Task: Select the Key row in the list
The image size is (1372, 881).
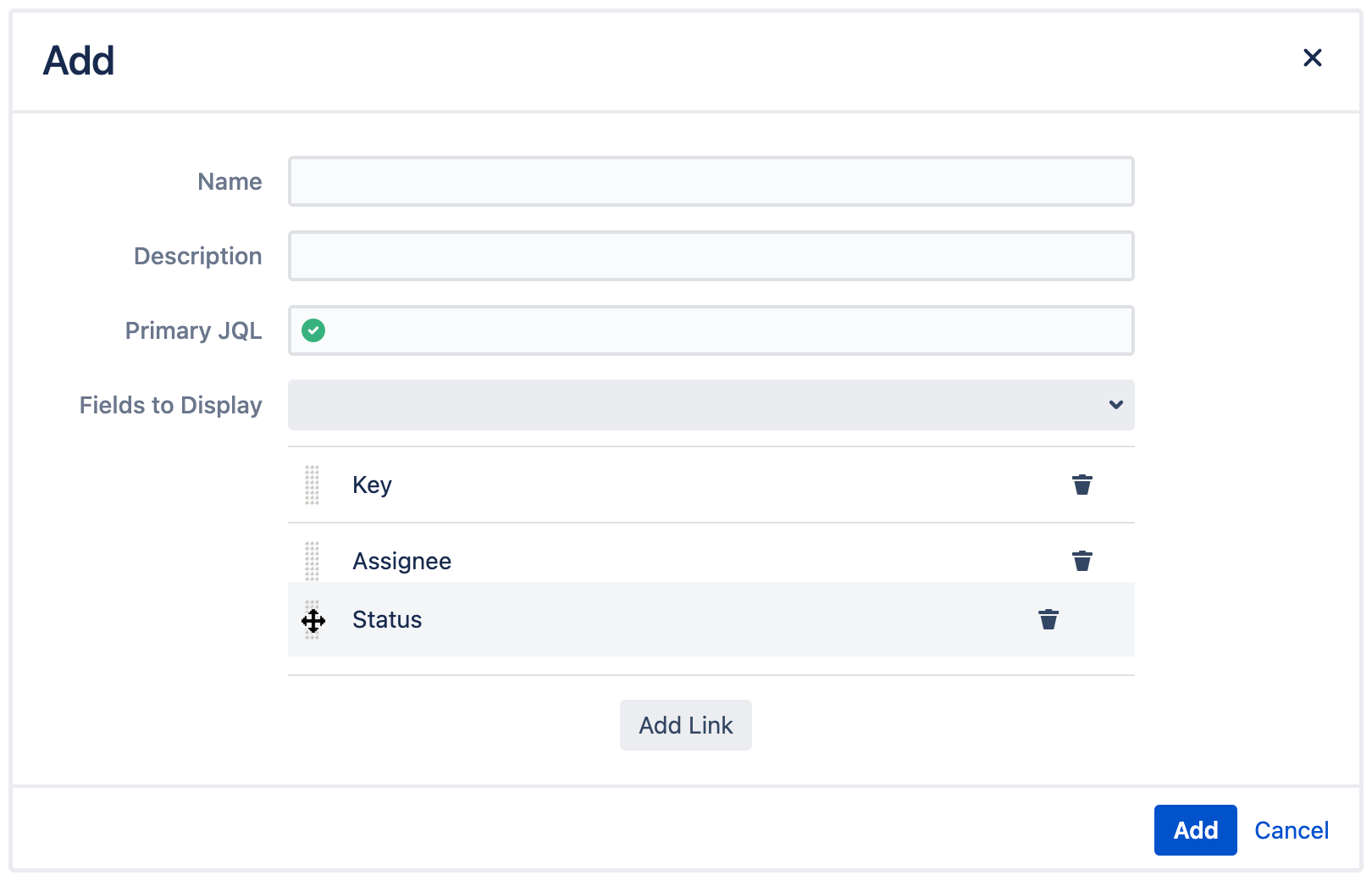Action: 593,485
